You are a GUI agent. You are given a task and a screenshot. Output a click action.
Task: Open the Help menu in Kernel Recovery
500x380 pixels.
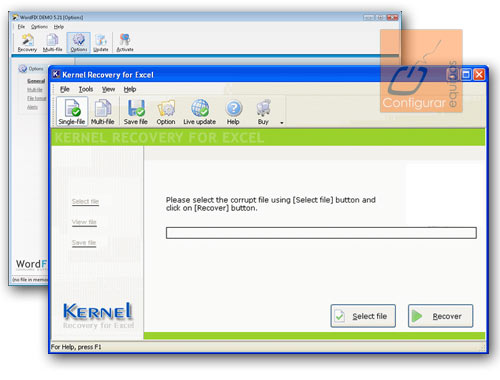pyautogui.click(x=130, y=89)
